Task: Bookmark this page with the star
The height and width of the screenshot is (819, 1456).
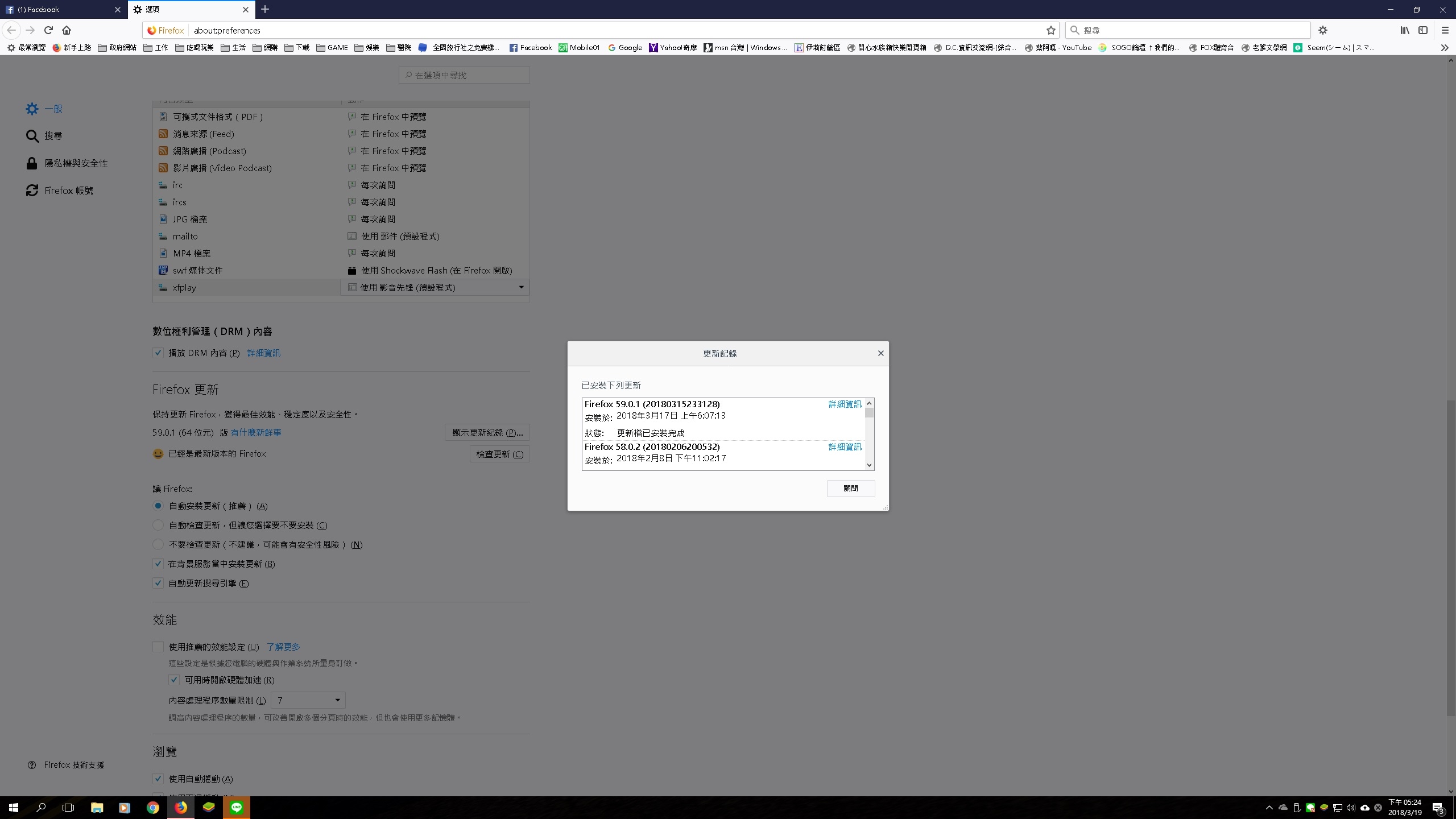Action: 1050,30
